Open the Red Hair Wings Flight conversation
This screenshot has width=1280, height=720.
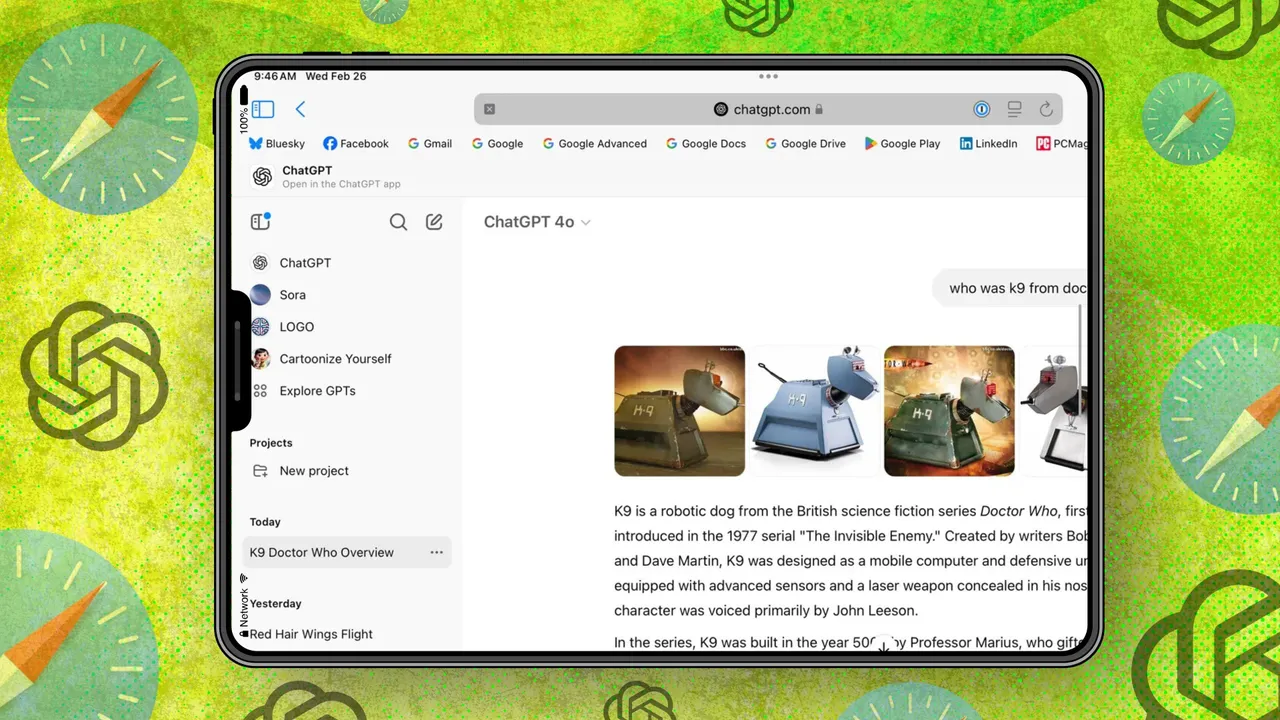pos(311,633)
